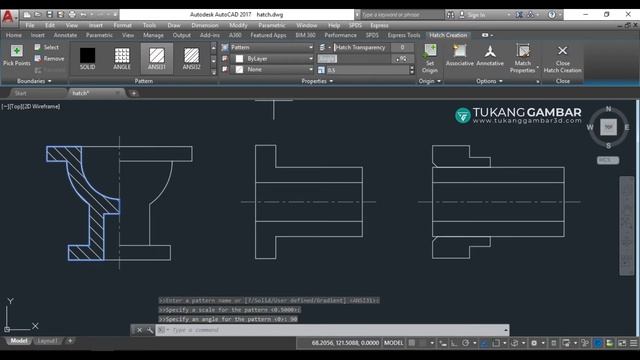The width and height of the screenshot is (640, 360).
Task: Click the hatch angle input field
Action: pyautogui.click(x=403, y=59)
